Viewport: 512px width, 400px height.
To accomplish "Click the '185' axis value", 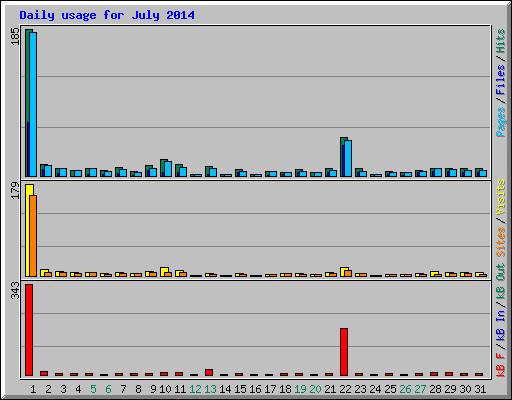I will point(15,36).
